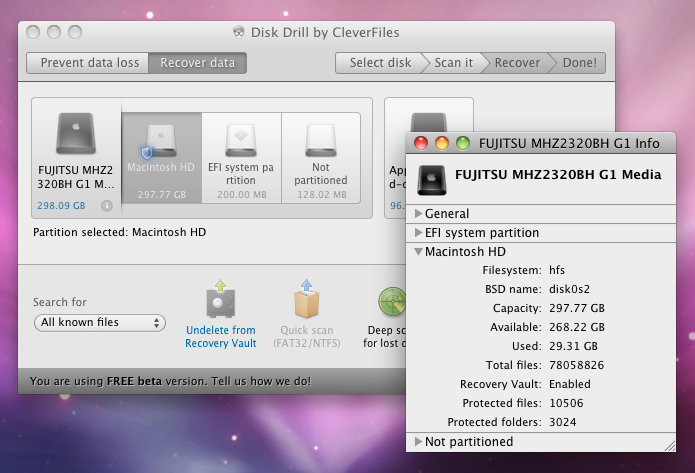Select the Macintosh HD partition icon
This screenshot has width=695, height=473.
[x=161, y=140]
